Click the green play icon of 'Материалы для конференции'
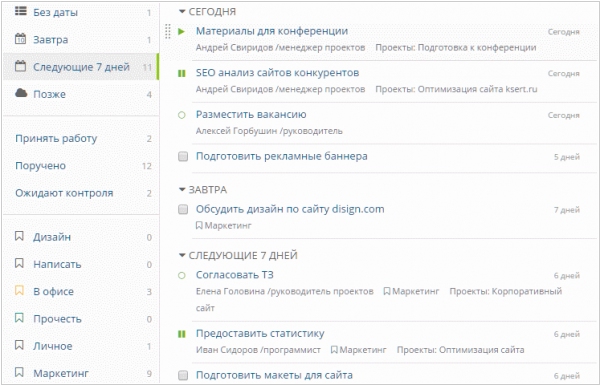Viewport: 600px width, 385px height. [x=182, y=31]
